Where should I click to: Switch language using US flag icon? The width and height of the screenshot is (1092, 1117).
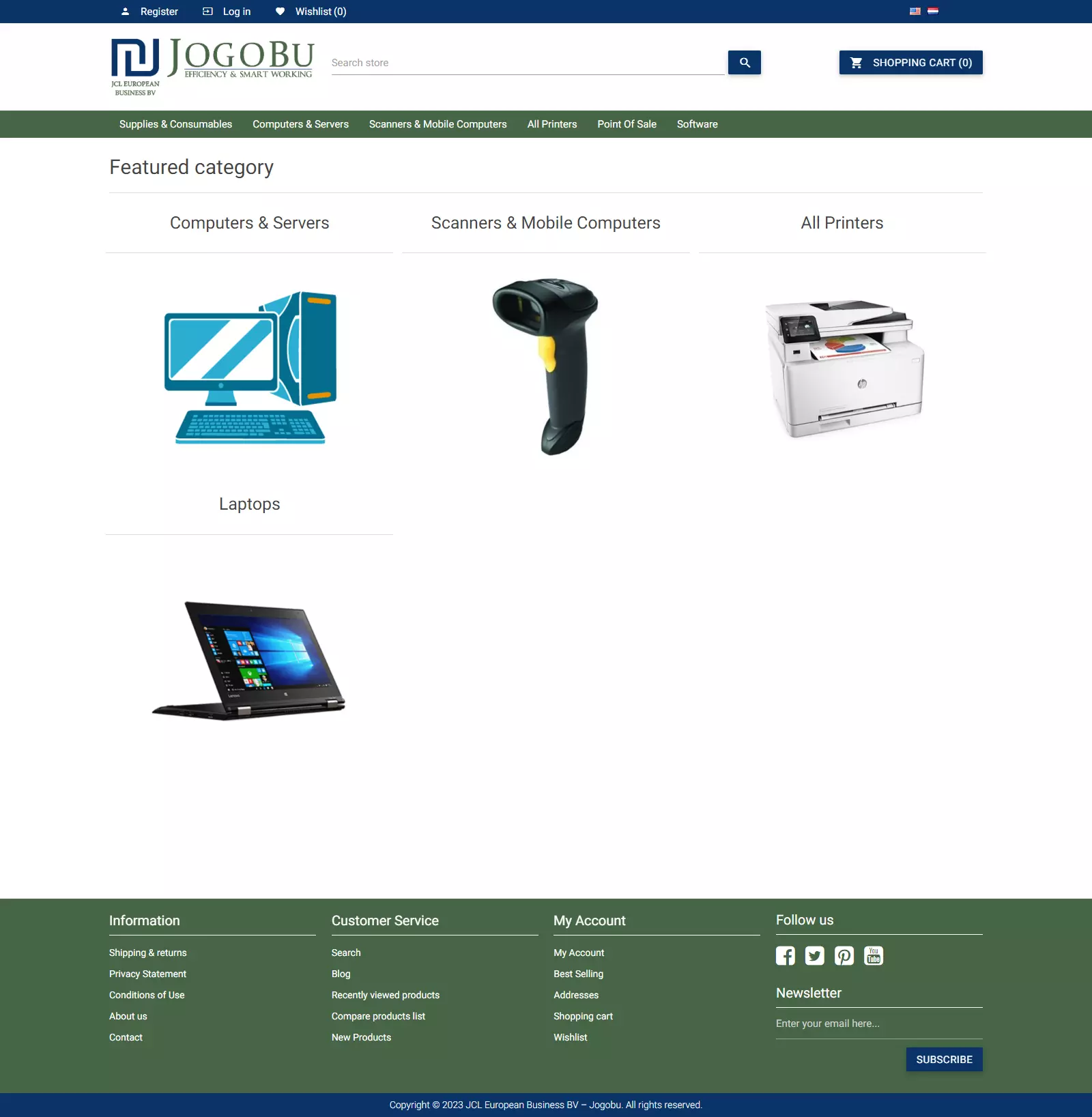point(915,12)
